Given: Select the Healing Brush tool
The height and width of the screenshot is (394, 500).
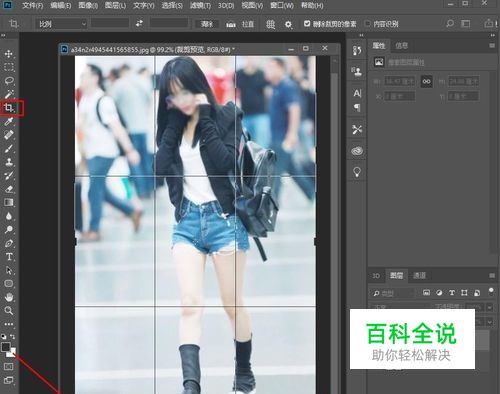Looking at the screenshot, I should [9, 135].
